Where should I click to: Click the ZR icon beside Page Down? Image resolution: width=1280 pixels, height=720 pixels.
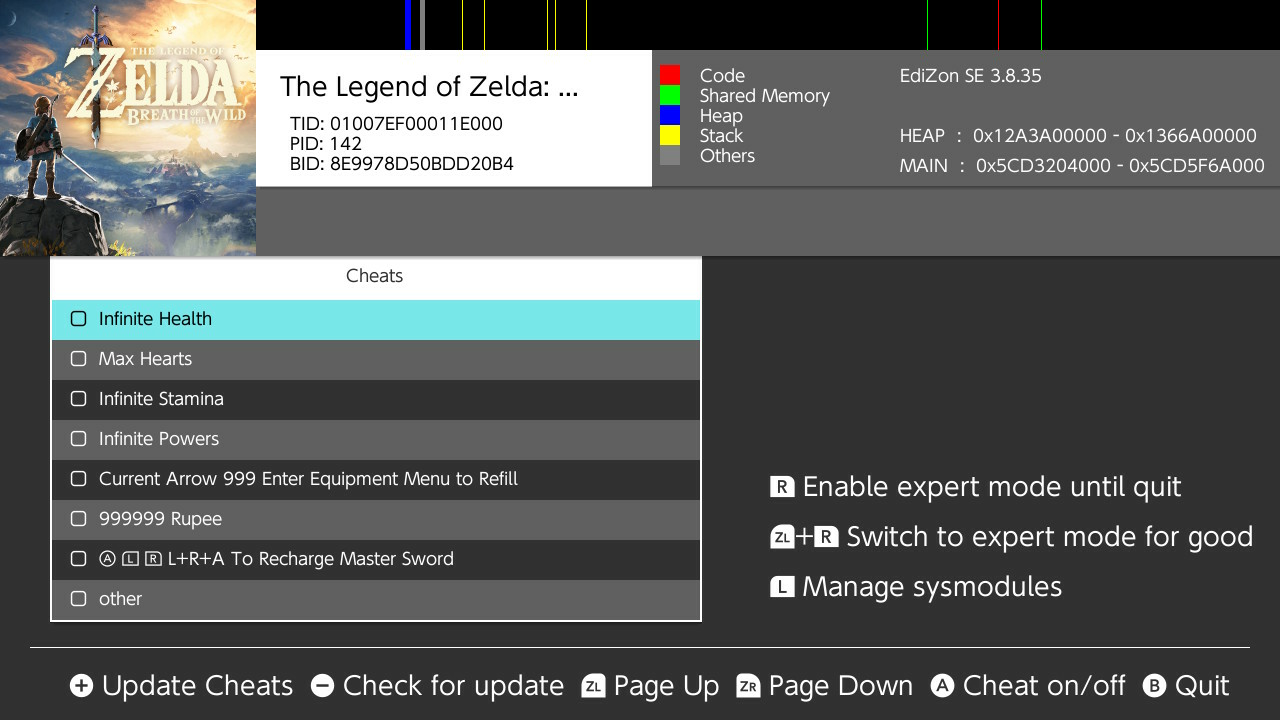(x=748, y=686)
